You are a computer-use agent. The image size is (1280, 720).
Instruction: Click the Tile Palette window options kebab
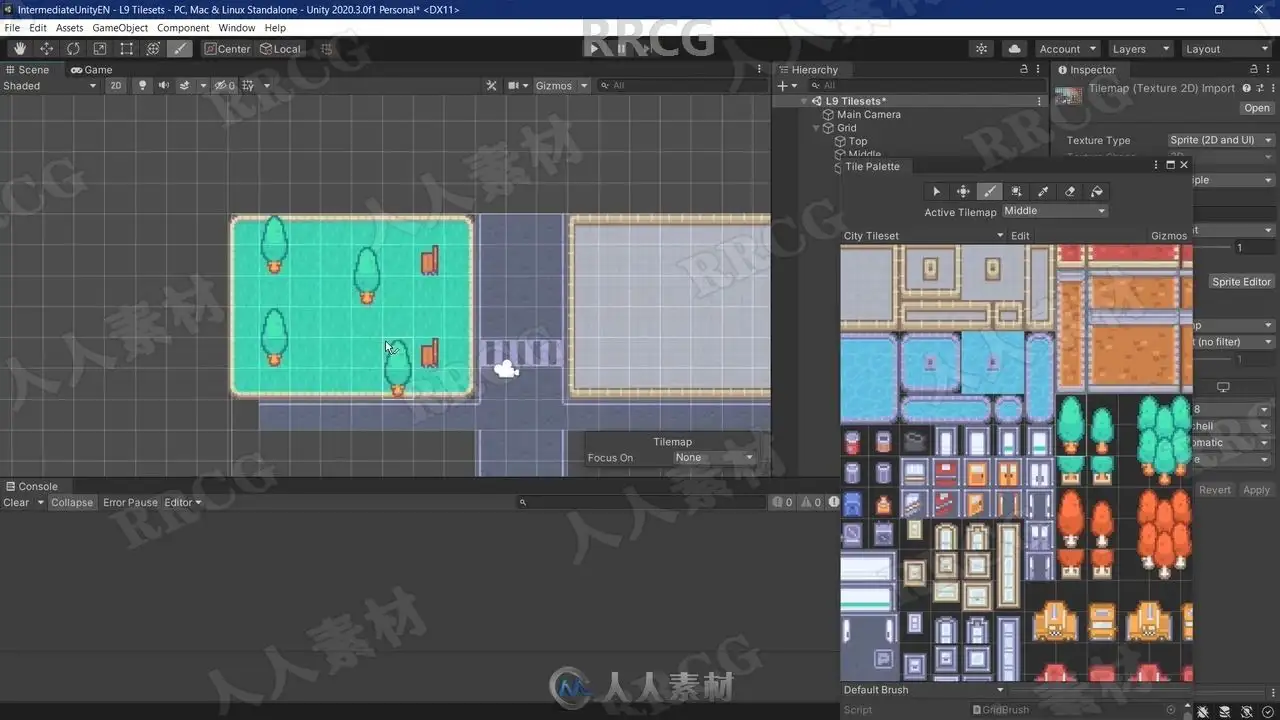[x=1157, y=165]
